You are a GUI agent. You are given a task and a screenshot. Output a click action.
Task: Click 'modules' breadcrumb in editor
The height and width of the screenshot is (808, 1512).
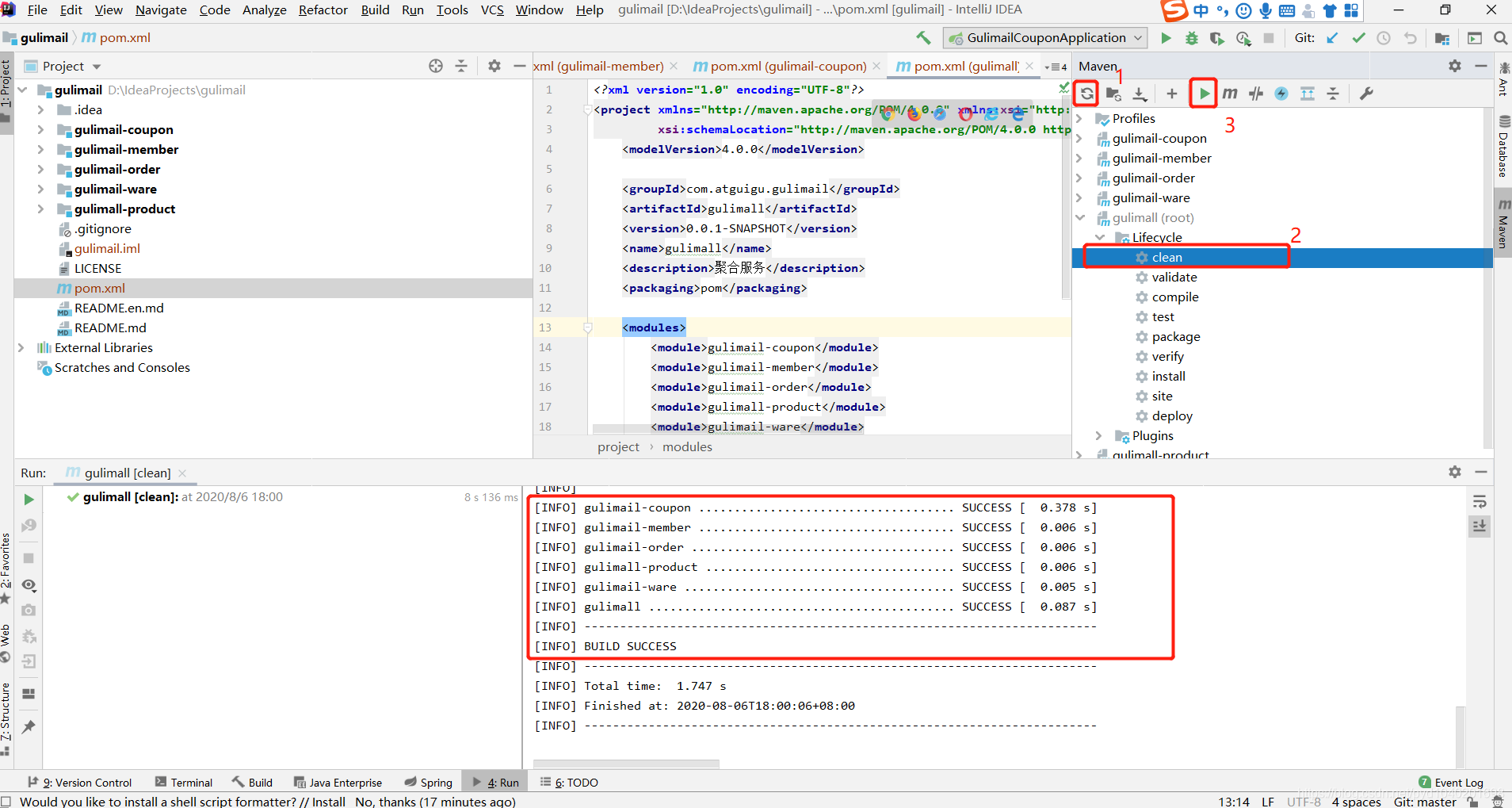point(687,446)
